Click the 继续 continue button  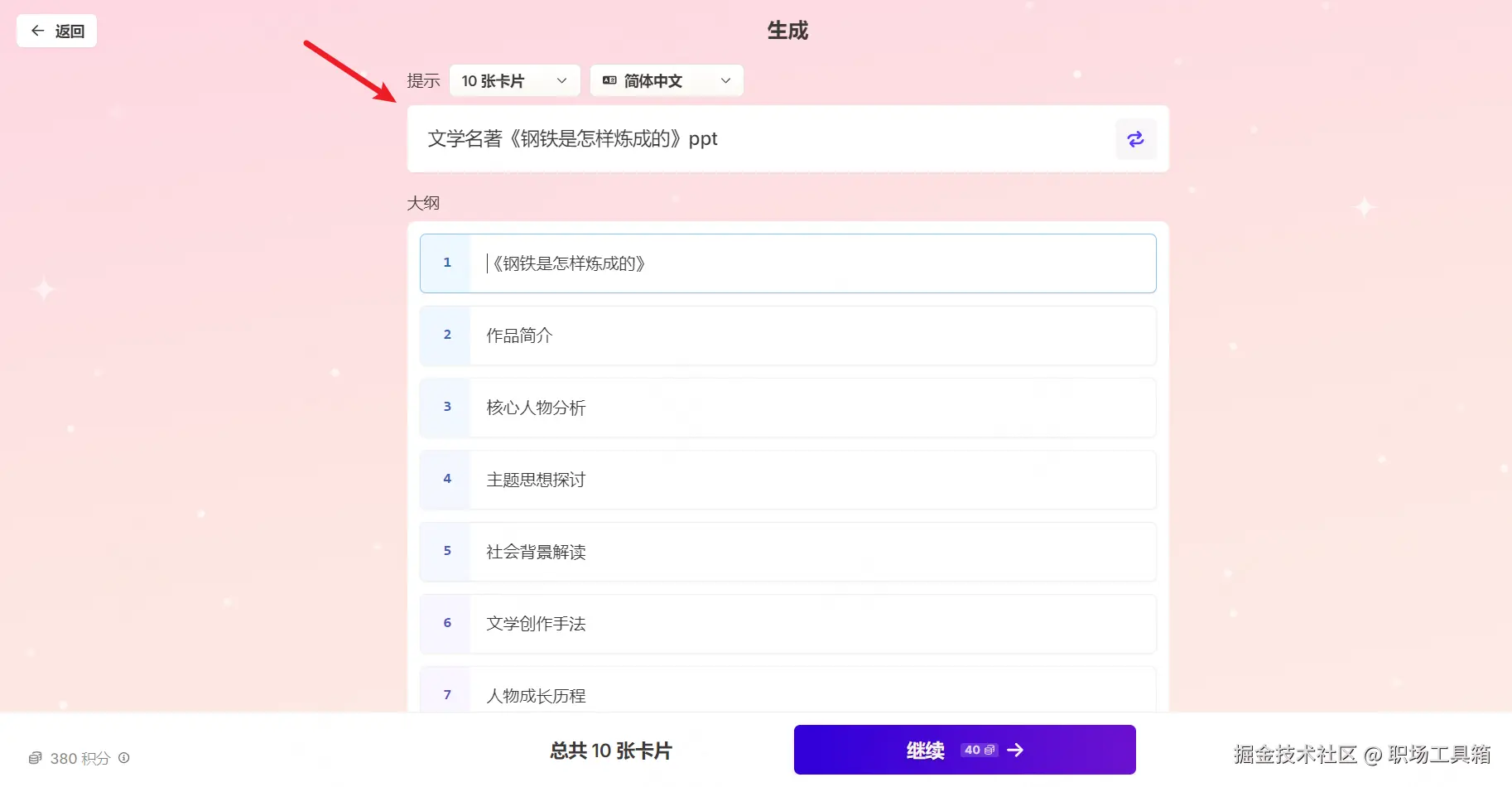pyautogui.click(x=965, y=750)
